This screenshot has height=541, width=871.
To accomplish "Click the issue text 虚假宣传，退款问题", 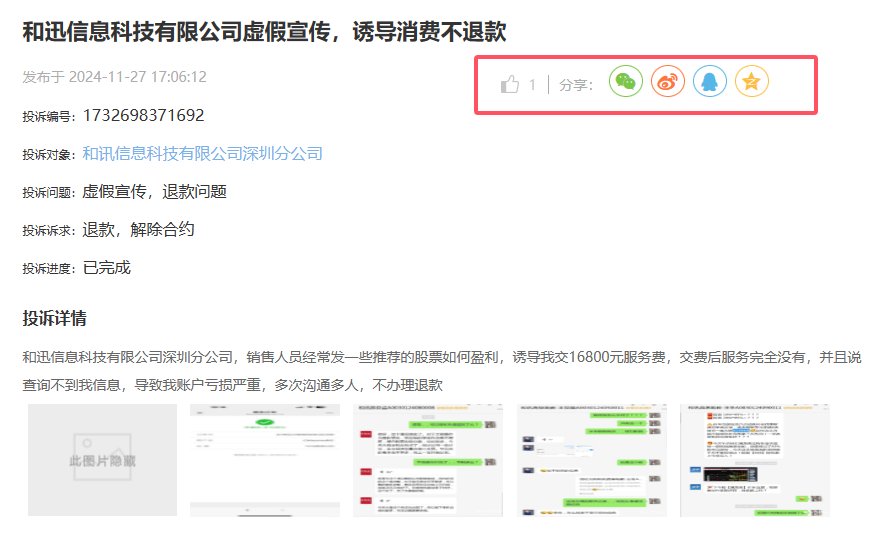I will 154,192.
